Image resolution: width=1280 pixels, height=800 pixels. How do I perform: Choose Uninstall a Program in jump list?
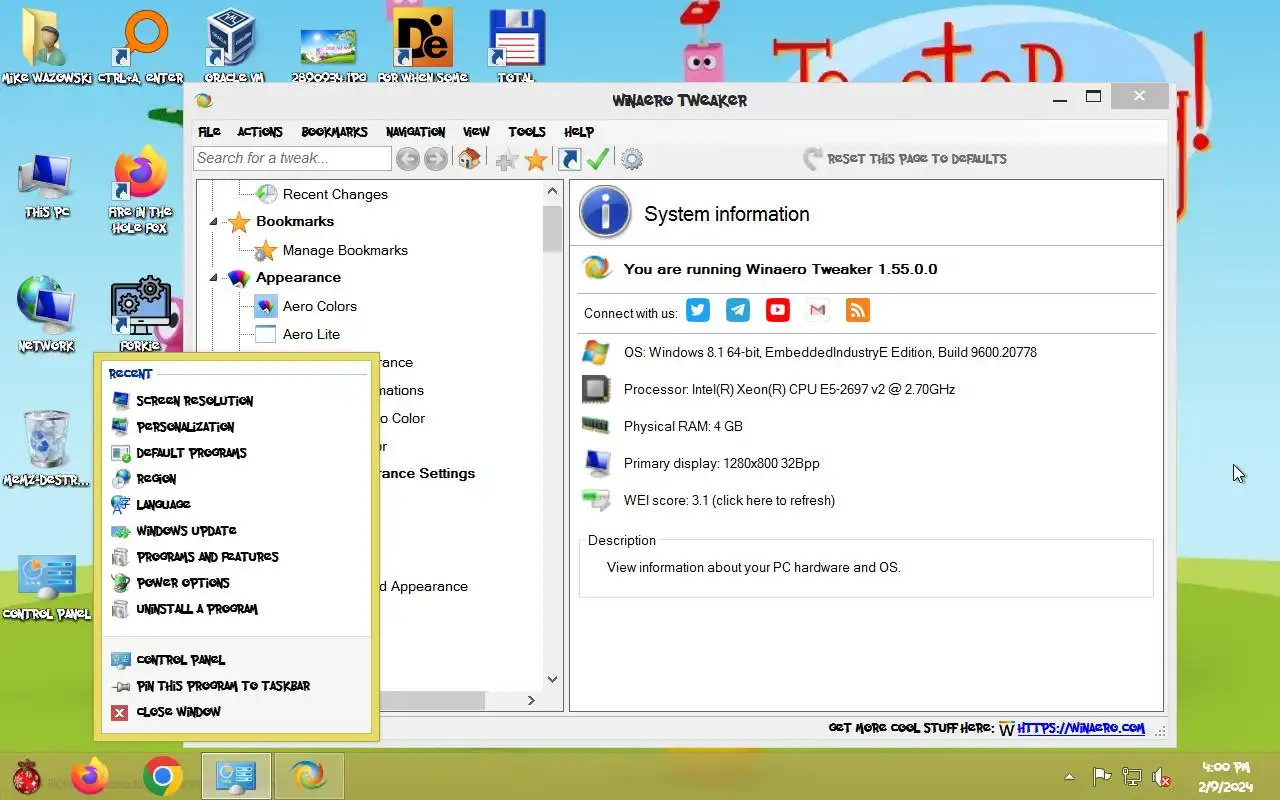click(x=237, y=609)
